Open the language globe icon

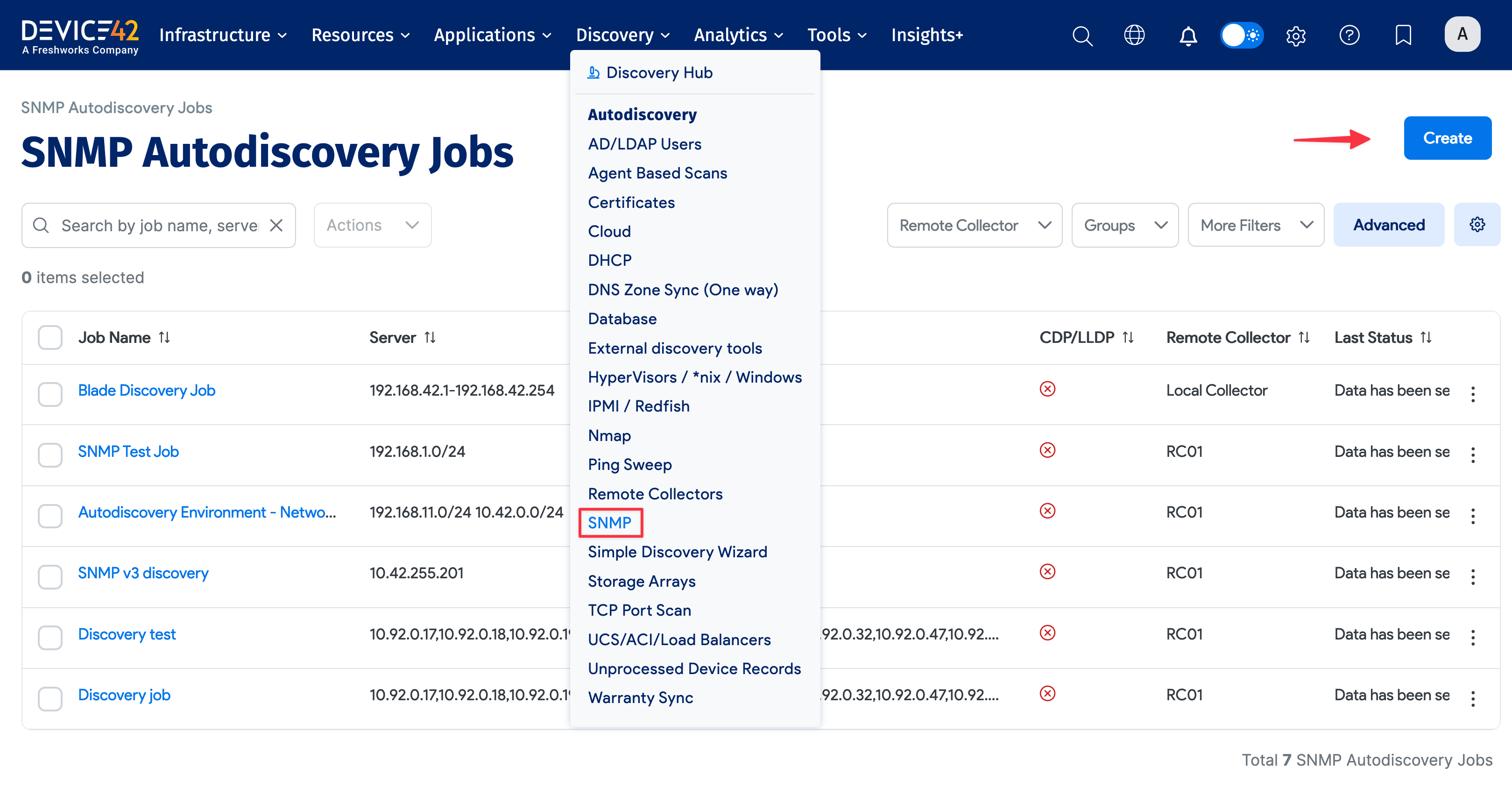coord(1135,35)
